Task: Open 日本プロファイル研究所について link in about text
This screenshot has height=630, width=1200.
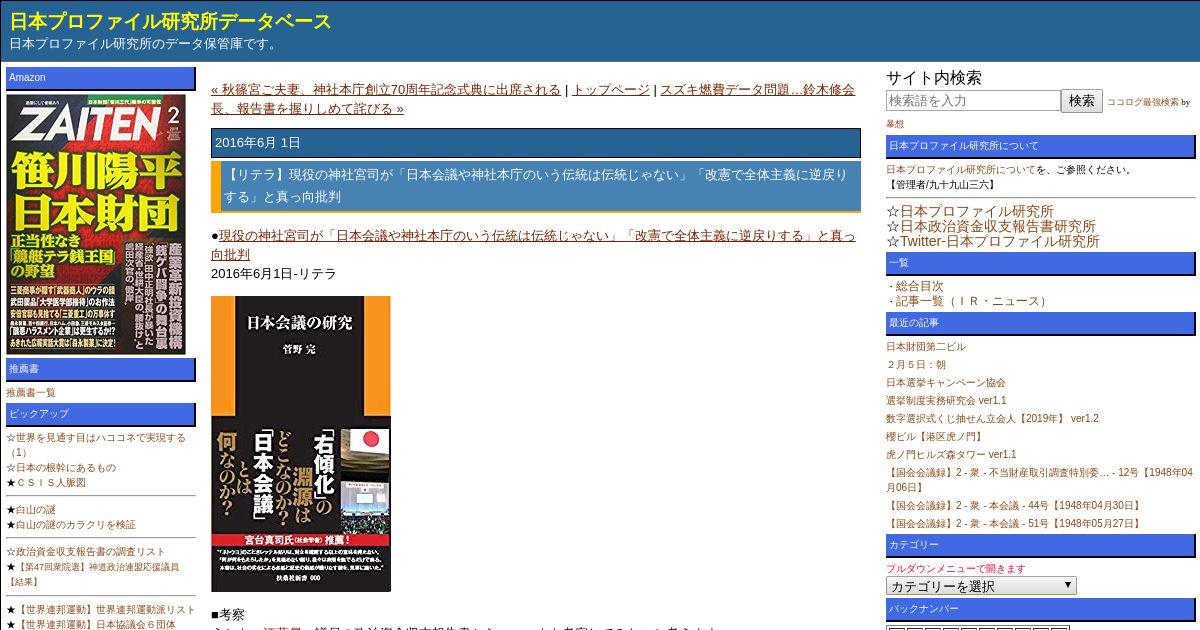Action: [x=961, y=170]
